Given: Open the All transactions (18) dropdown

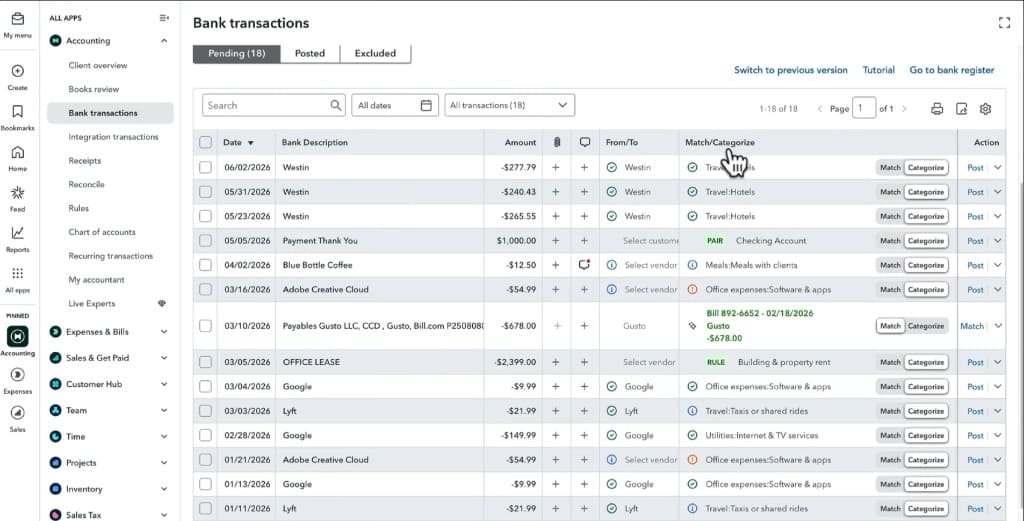Looking at the screenshot, I should pyautogui.click(x=509, y=105).
